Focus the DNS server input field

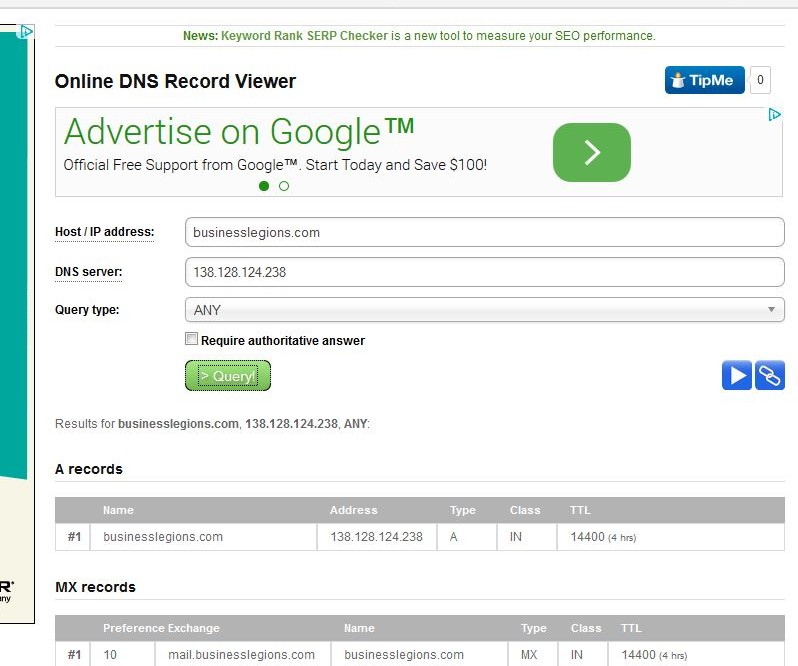[x=484, y=272]
